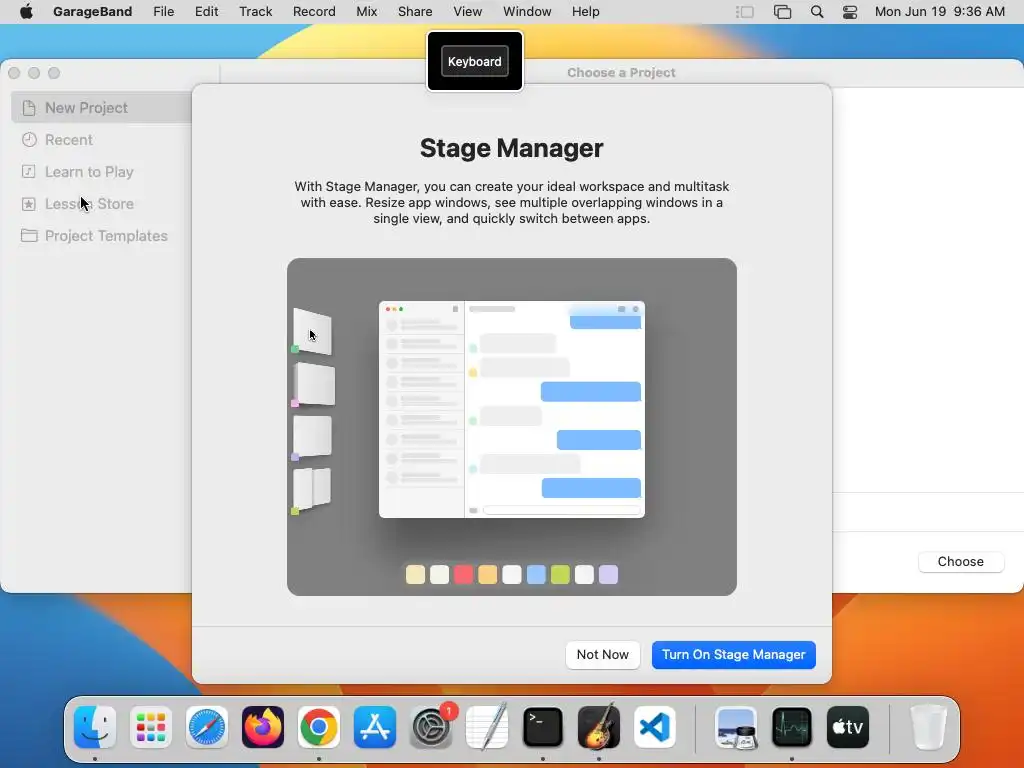Click the date and time in menu bar
The image size is (1024, 768).
939,12
